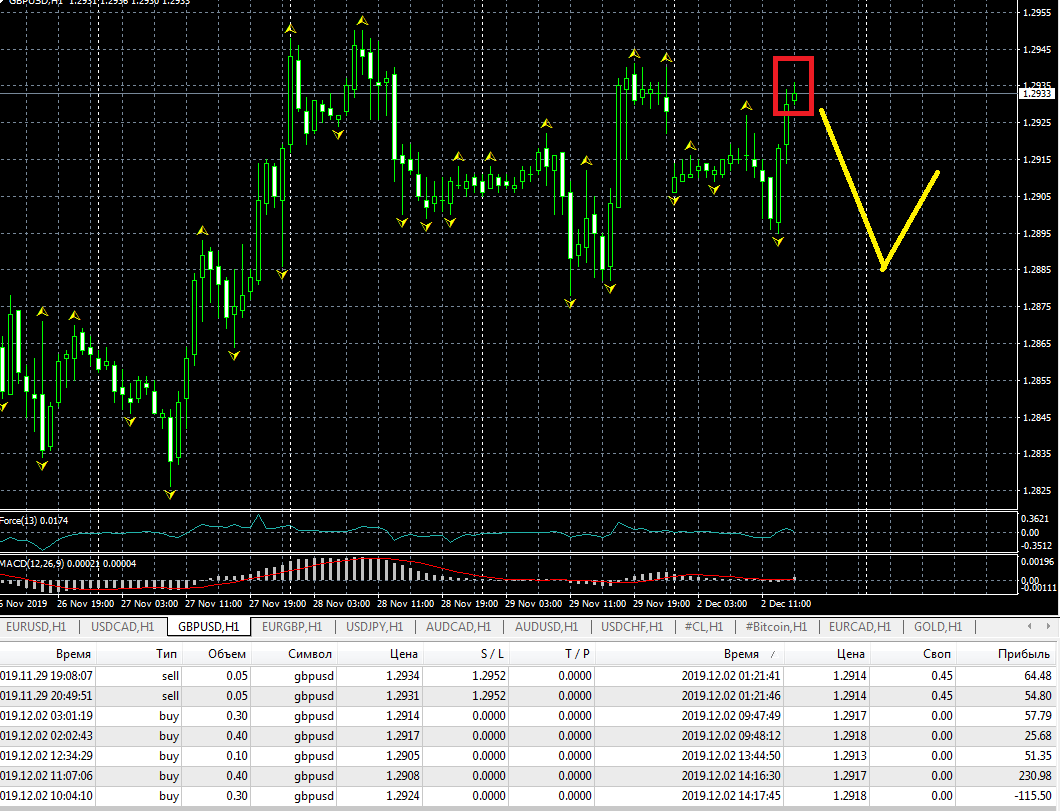Select the yellow V-shaped trend line
The width and height of the screenshot is (1060, 811).
(x=852, y=189)
